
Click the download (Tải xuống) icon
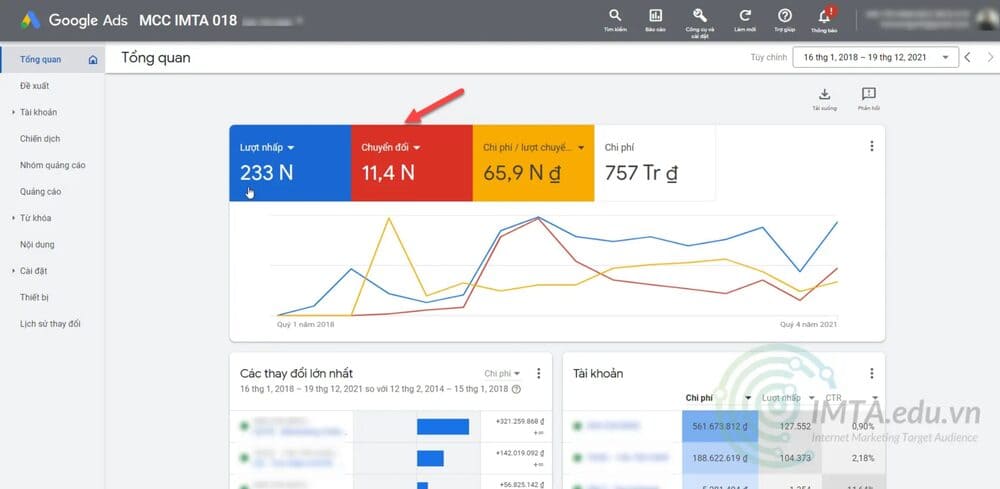[824, 94]
